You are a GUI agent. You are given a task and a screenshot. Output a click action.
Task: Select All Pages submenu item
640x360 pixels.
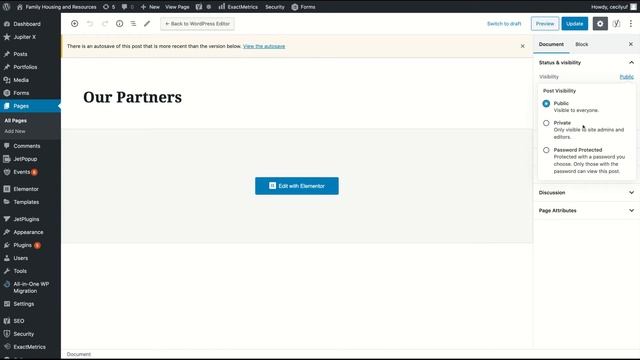16,121
